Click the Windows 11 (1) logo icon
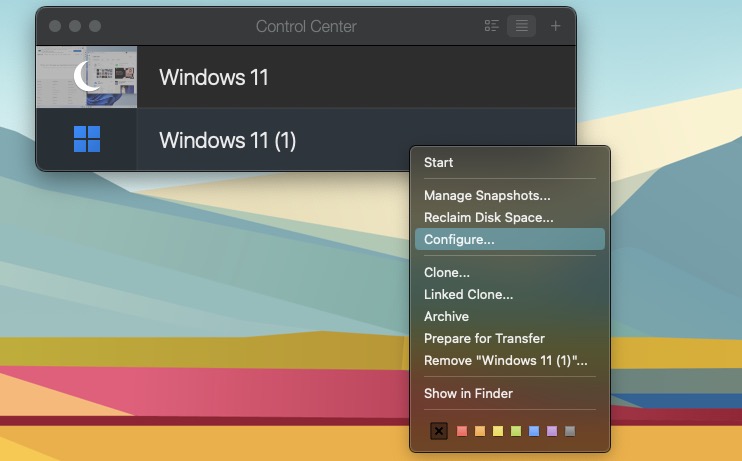The image size is (742, 461). click(87, 139)
